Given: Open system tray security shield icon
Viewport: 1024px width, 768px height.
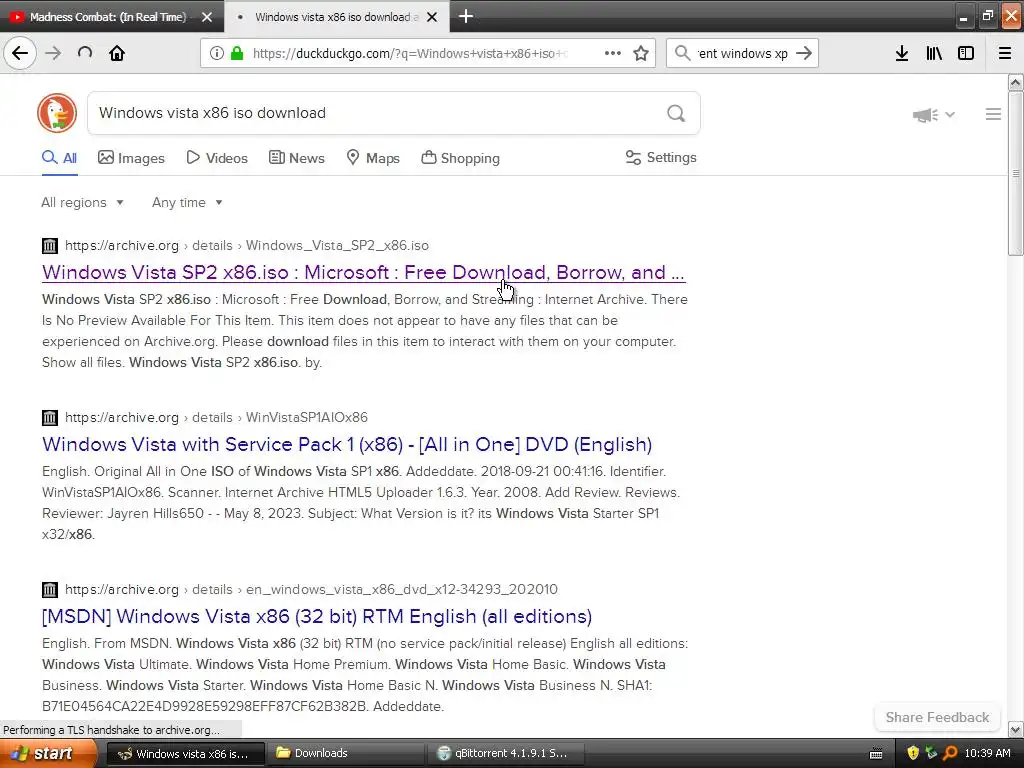Looking at the screenshot, I should [913, 753].
